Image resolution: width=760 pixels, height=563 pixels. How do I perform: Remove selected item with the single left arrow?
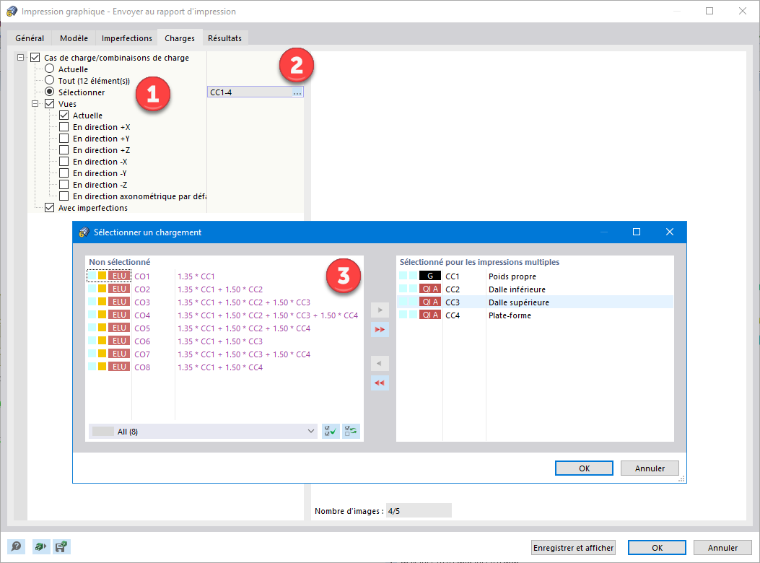pyautogui.click(x=380, y=363)
